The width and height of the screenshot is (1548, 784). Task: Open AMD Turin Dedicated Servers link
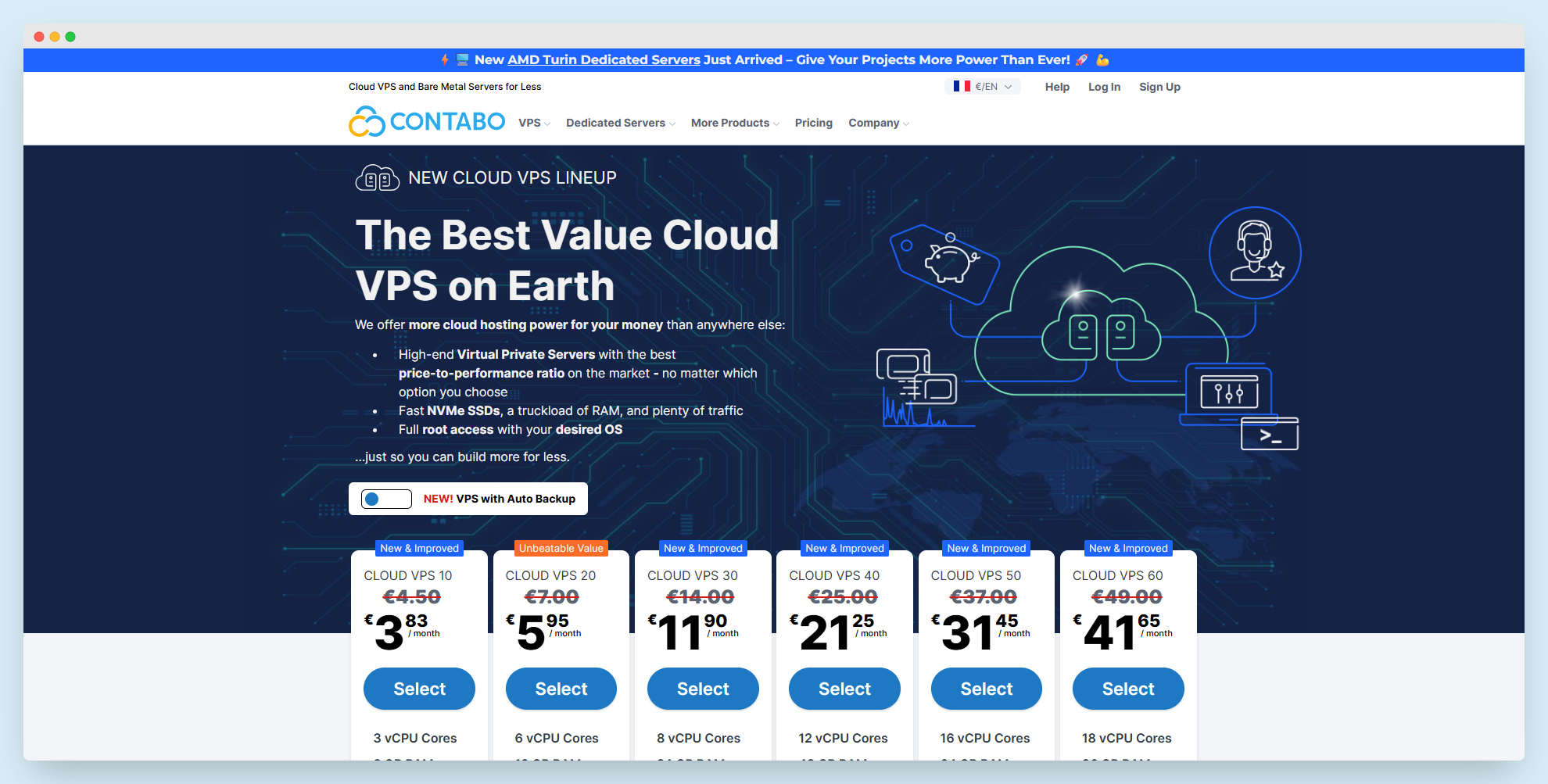pos(604,60)
